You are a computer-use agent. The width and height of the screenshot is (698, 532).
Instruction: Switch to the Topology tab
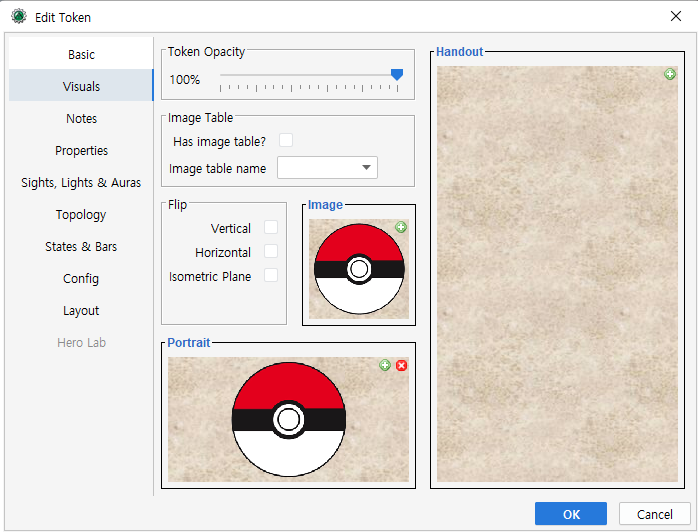81,215
